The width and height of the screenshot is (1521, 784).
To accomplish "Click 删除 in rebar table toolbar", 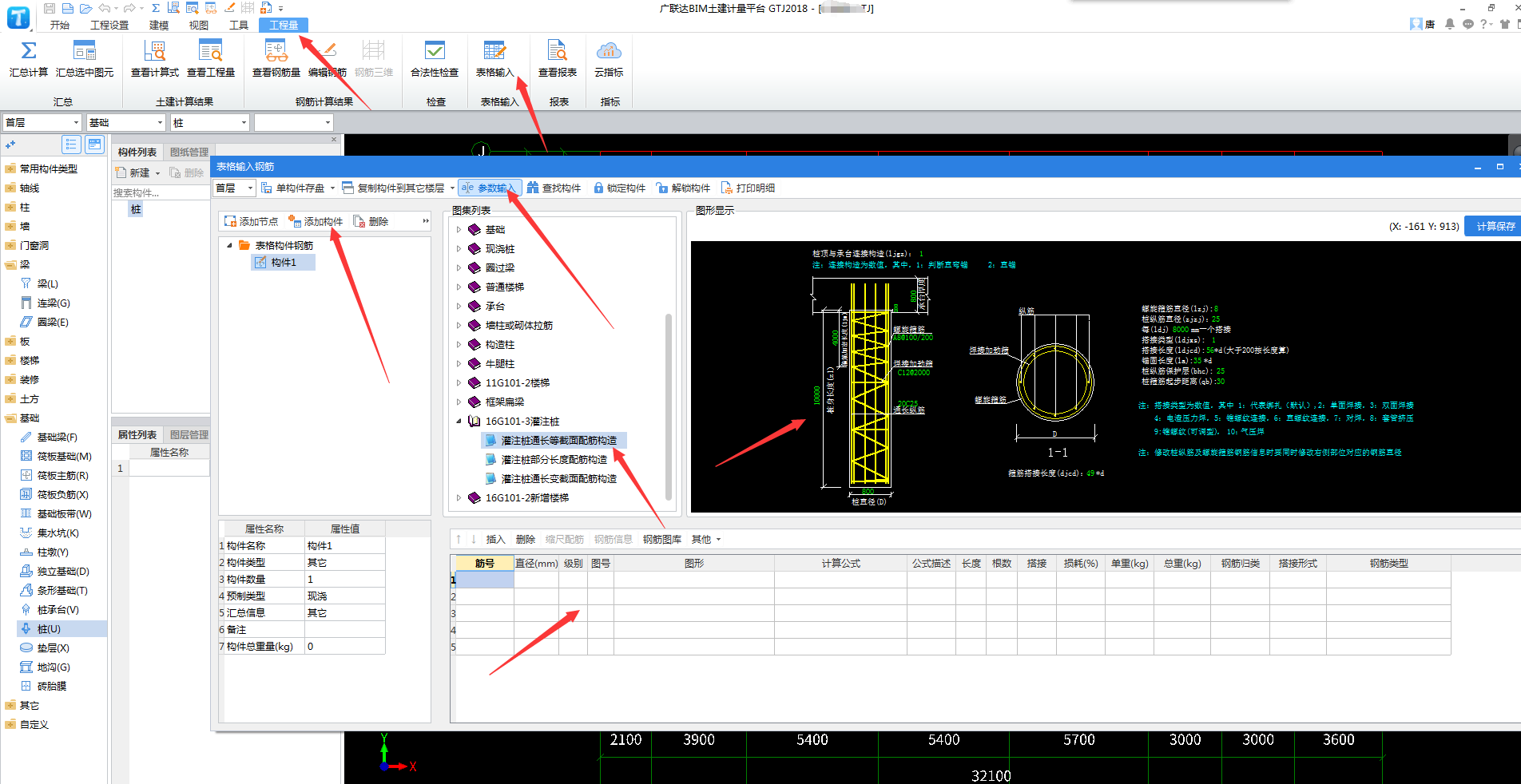I will click(526, 540).
